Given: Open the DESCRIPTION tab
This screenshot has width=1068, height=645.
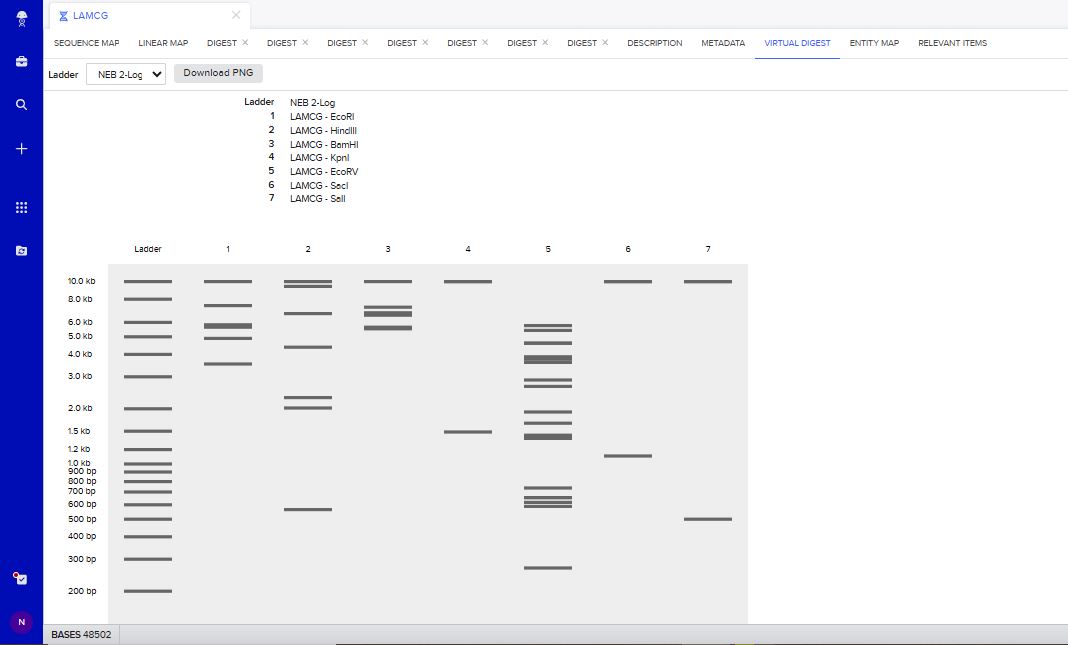Looking at the screenshot, I should (x=654, y=43).
